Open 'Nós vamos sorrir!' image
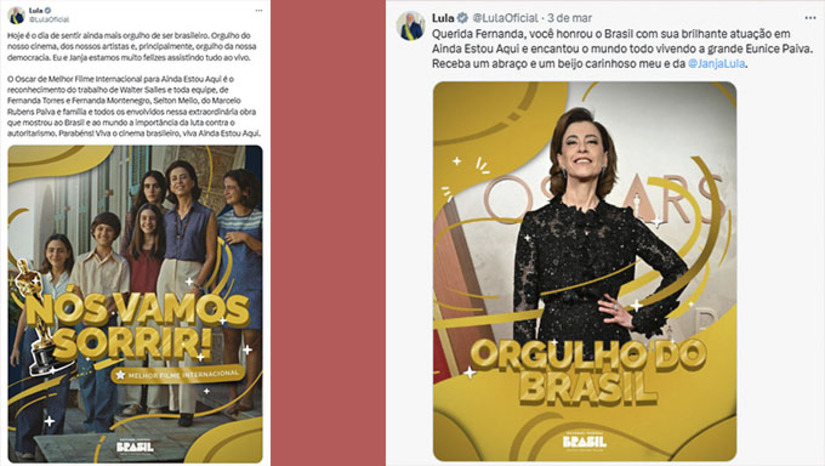The width and height of the screenshot is (825, 466). point(135,304)
